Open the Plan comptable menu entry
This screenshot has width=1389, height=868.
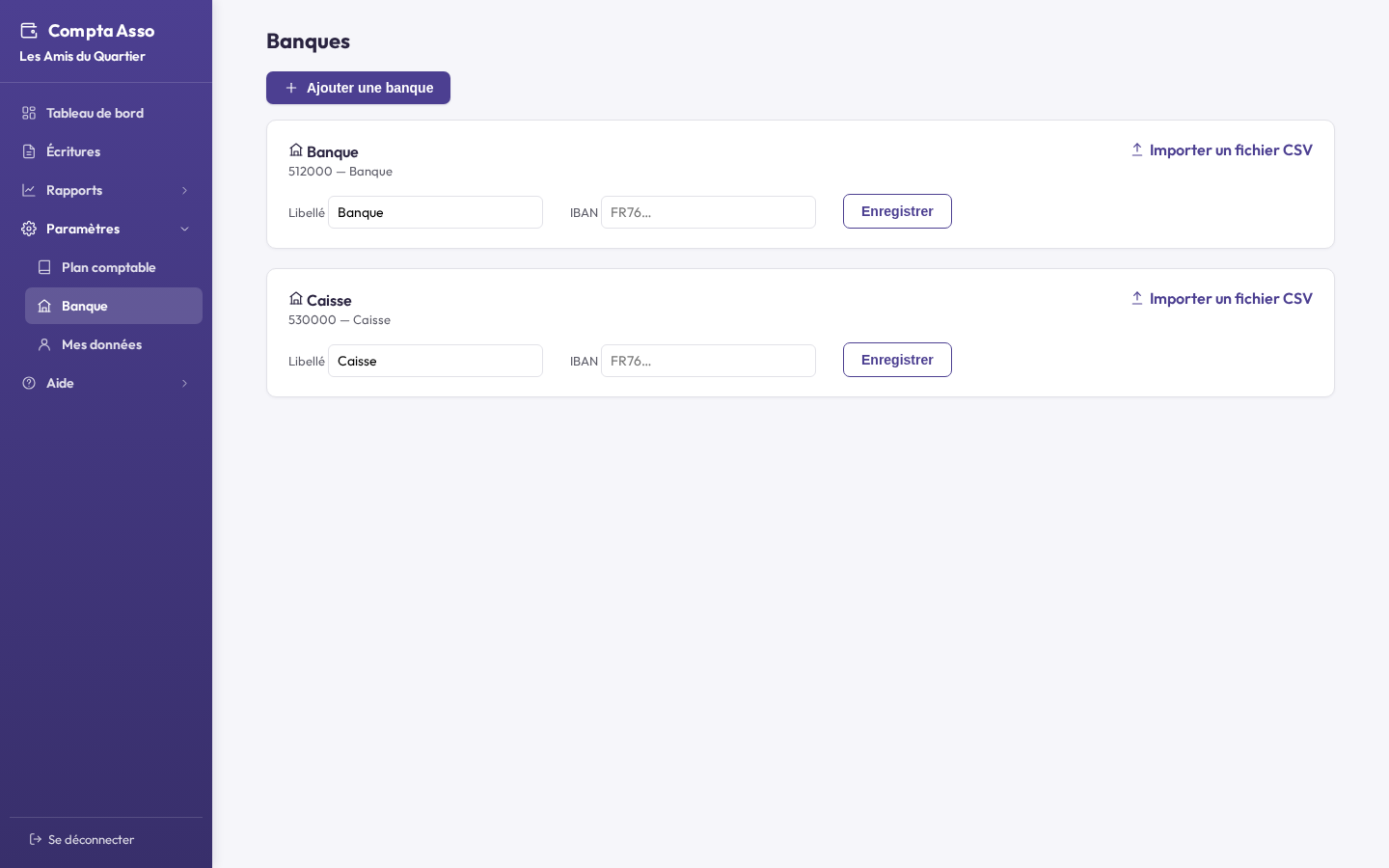114,267
